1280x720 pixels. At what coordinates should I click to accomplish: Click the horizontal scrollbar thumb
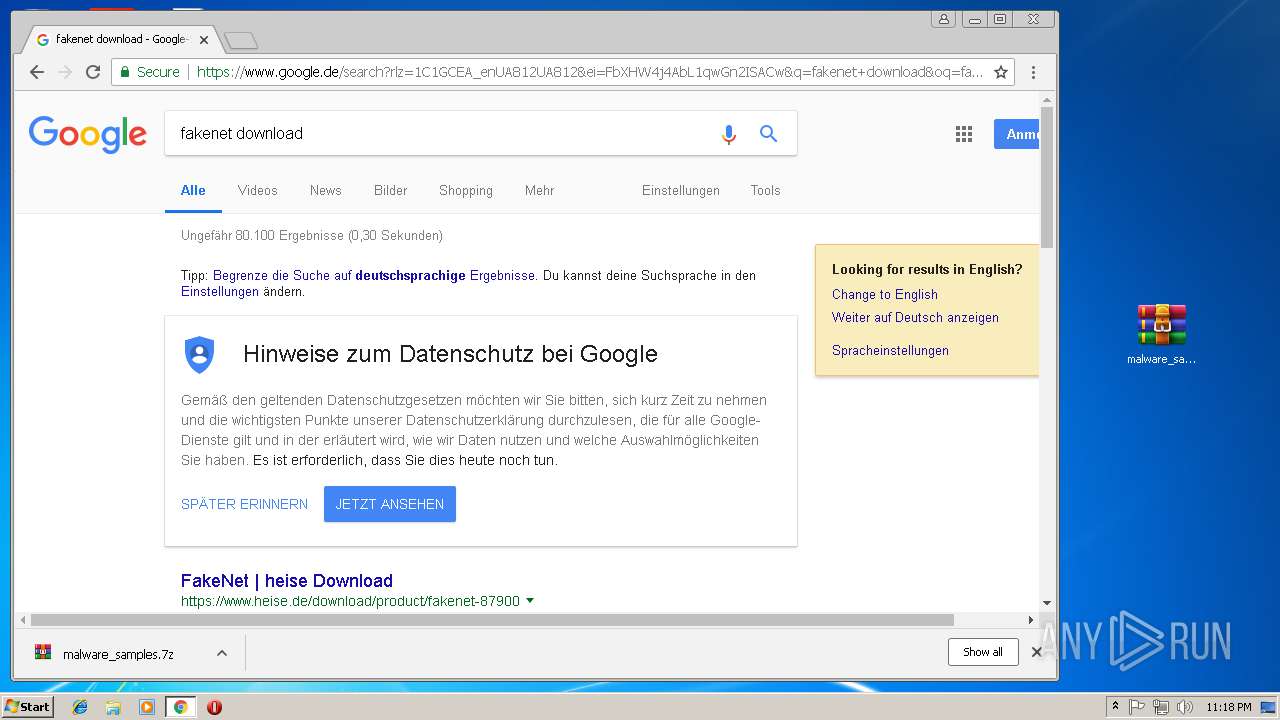(492, 620)
